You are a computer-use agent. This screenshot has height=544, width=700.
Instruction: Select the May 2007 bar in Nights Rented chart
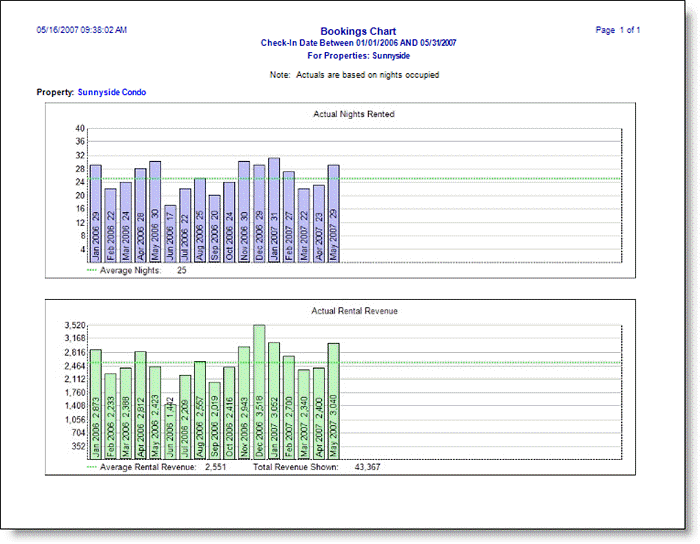(334, 214)
